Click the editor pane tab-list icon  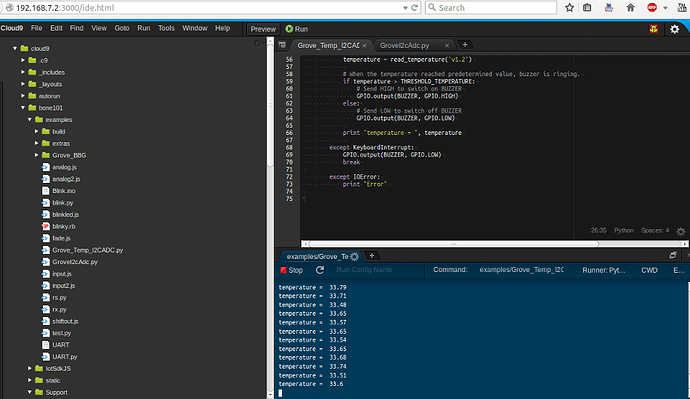pyautogui.click(x=282, y=45)
